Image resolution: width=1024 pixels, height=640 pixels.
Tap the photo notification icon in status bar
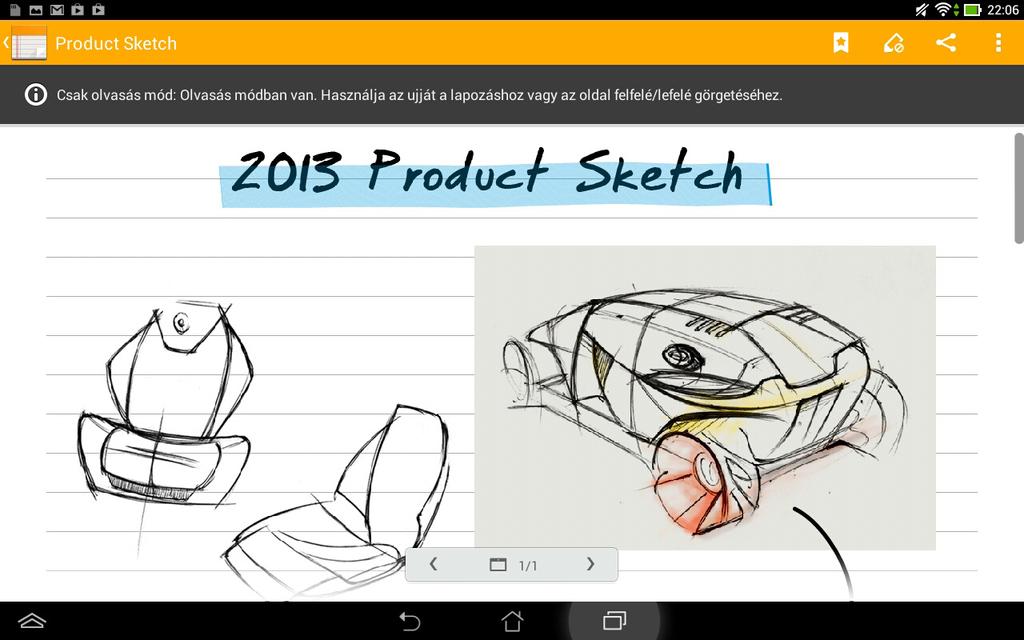tap(36, 10)
